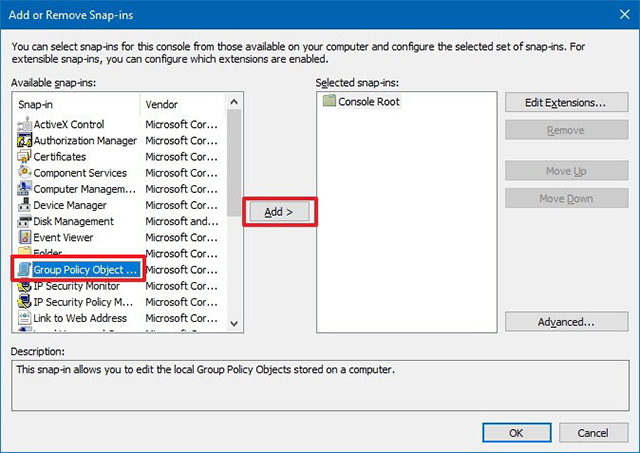Click the Snap-in column header
Image resolution: width=640 pixels, height=453 pixels.
click(x=77, y=104)
